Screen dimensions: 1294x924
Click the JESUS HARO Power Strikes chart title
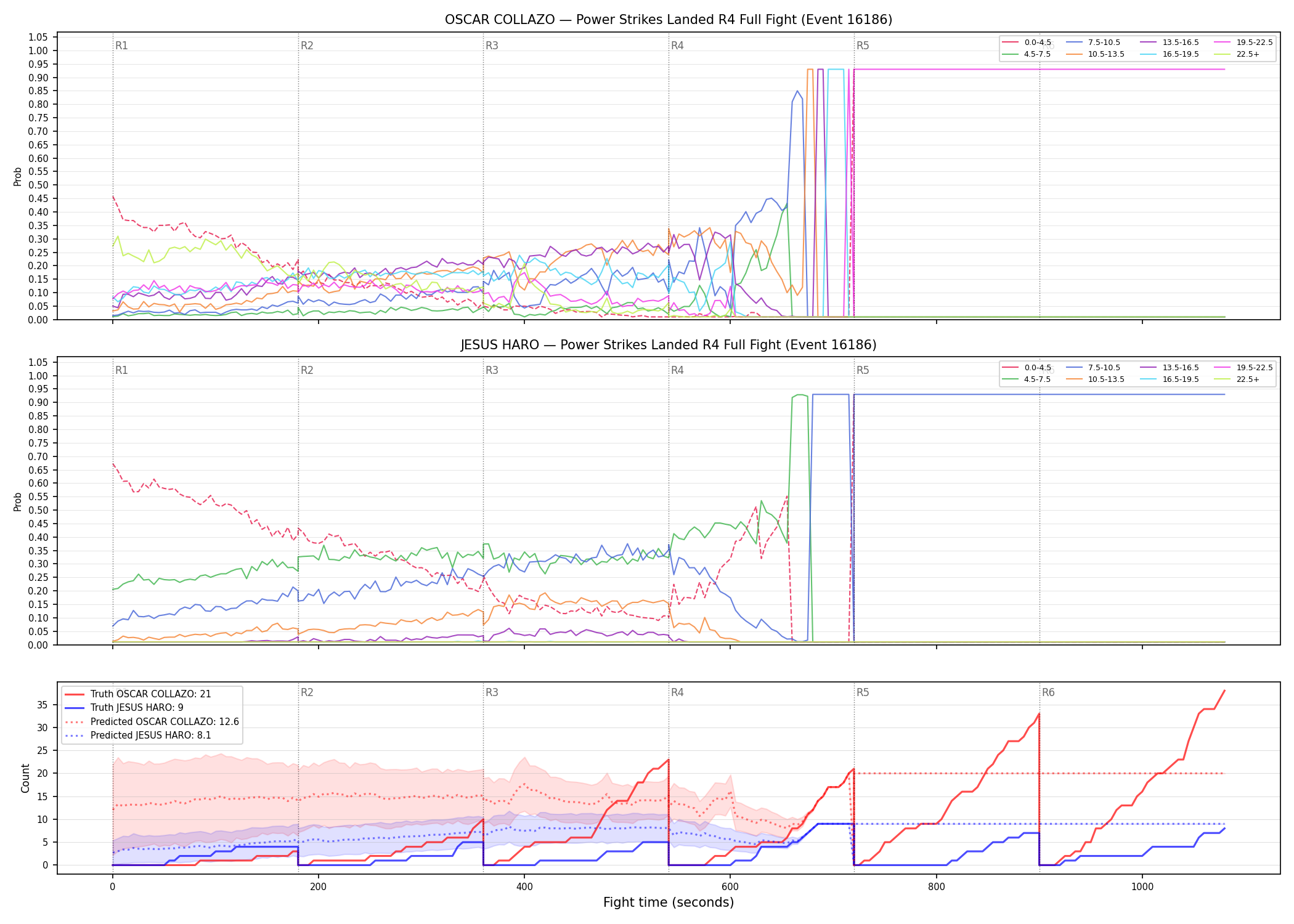[x=669, y=345]
